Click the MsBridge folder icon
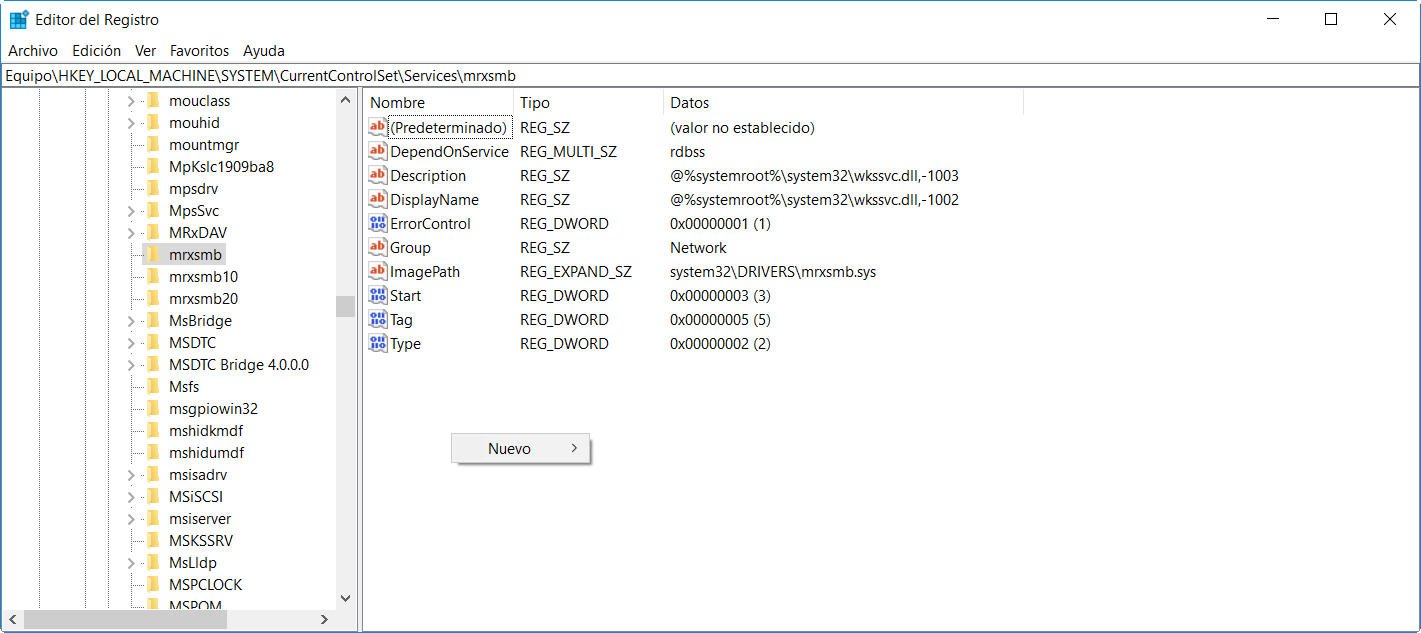Image resolution: width=1421 pixels, height=633 pixels. point(152,321)
